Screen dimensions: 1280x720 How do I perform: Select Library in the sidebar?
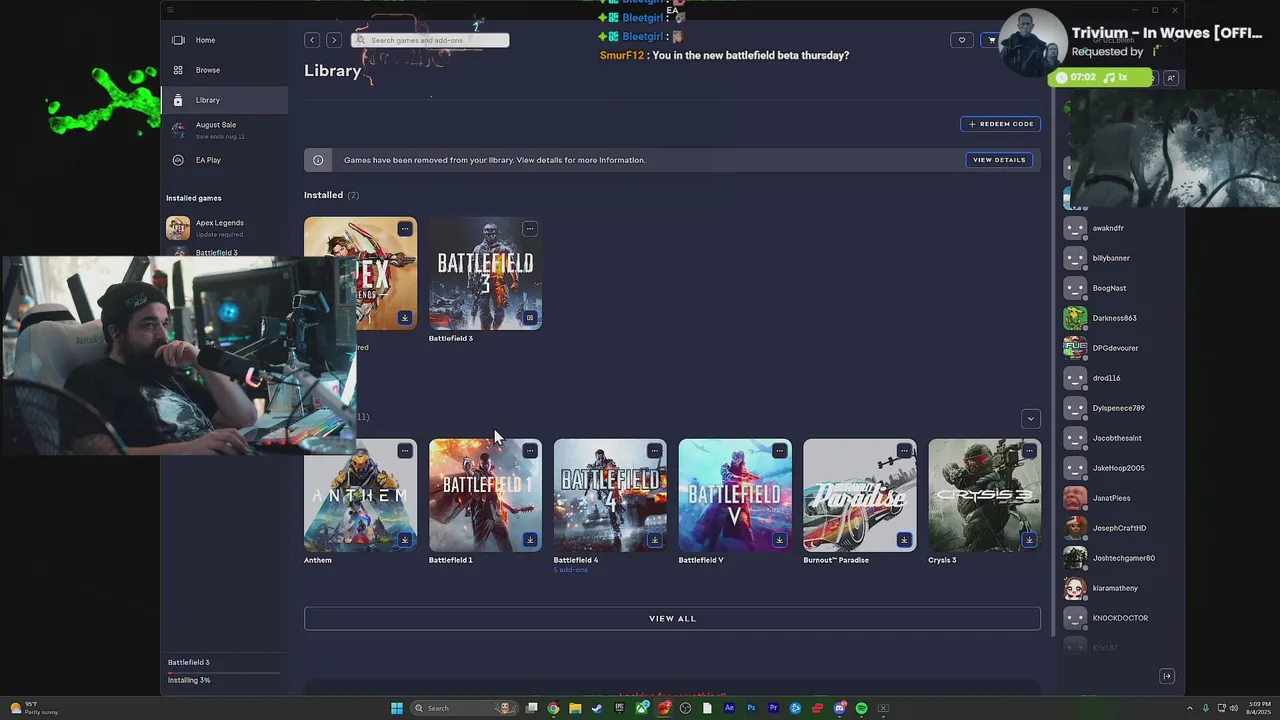pos(224,100)
